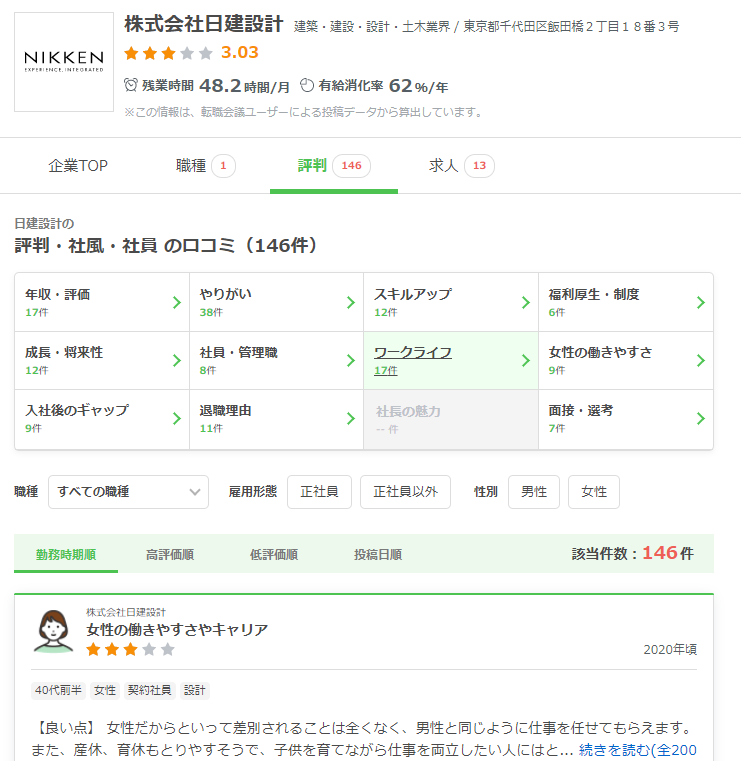The height and width of the screenshot is (761, 741).
Task: Open the すべての職種 dropdown
Action: (x=128, y=492)
